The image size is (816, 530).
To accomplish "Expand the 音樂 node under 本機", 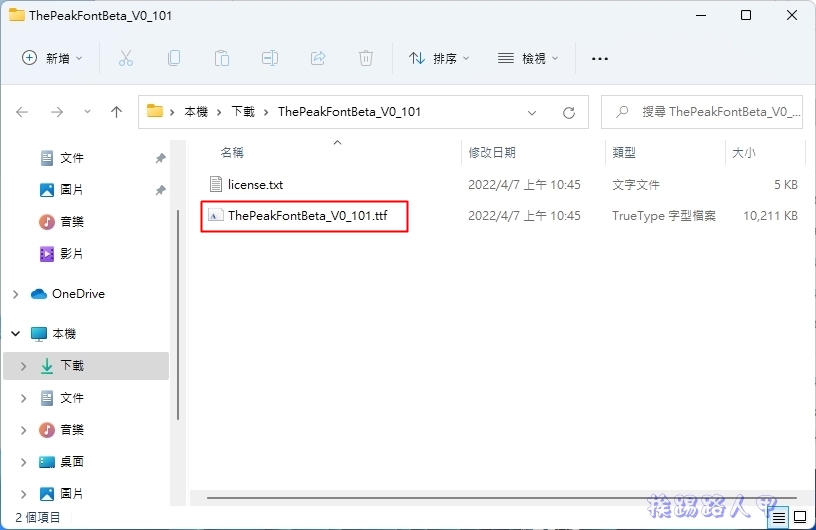I will pos(23,430).
